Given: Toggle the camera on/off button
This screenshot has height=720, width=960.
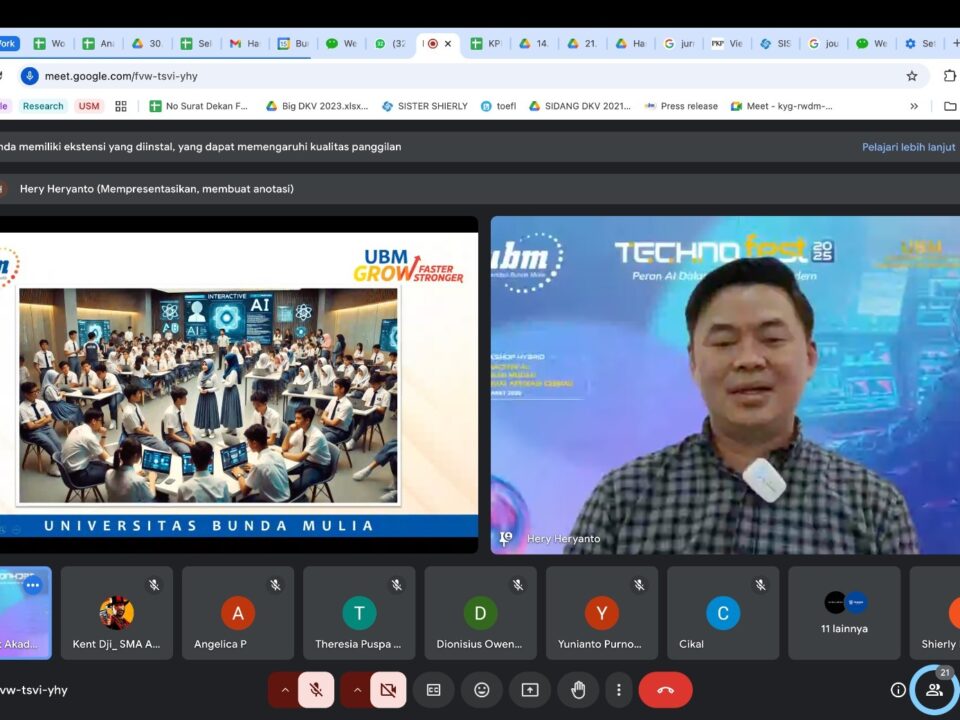Looking at the screenshot, I should (388, 690).
